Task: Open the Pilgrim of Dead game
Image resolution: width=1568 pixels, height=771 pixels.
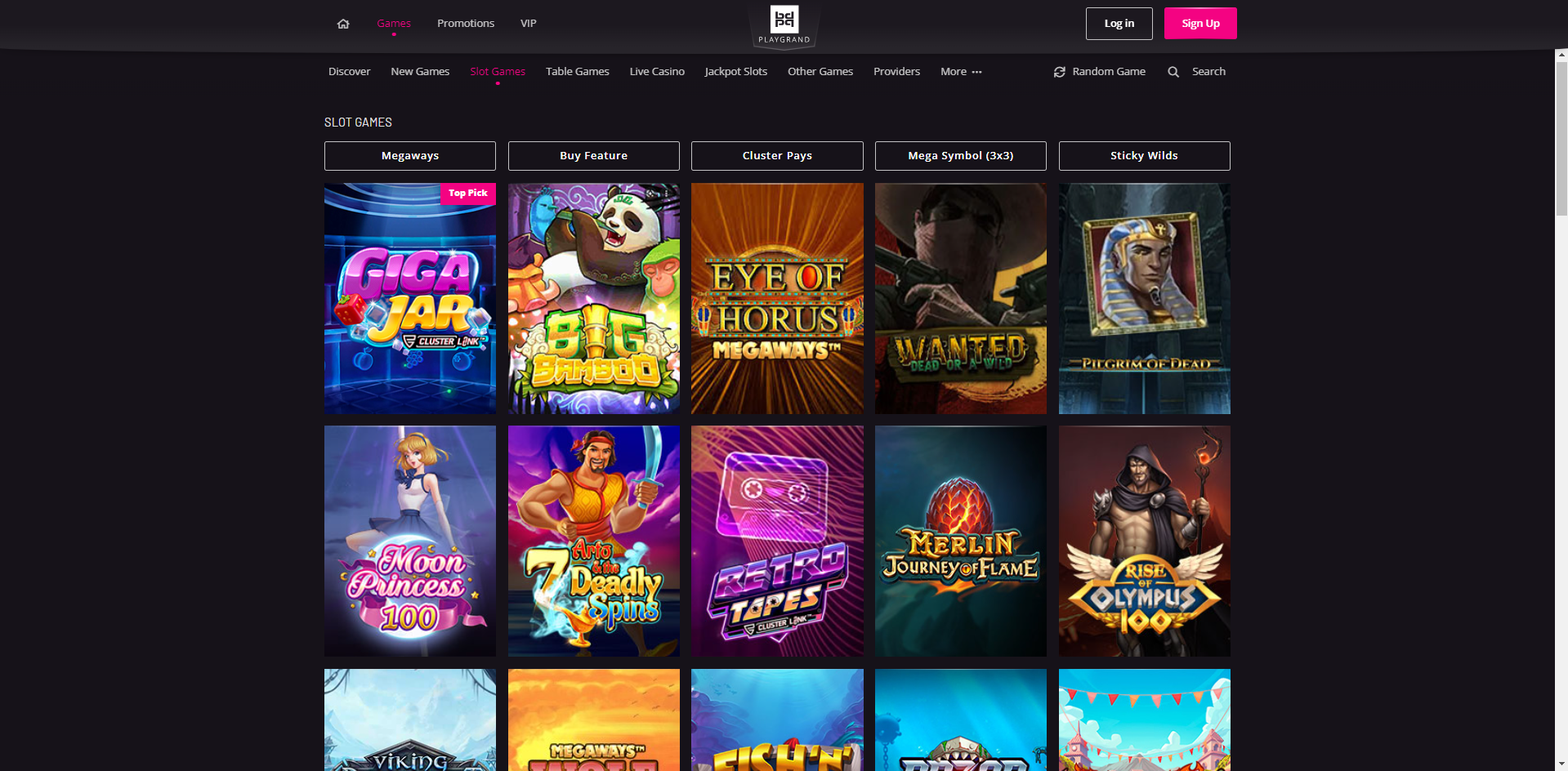Action: pyautogui.click(x=1145, y=299)
